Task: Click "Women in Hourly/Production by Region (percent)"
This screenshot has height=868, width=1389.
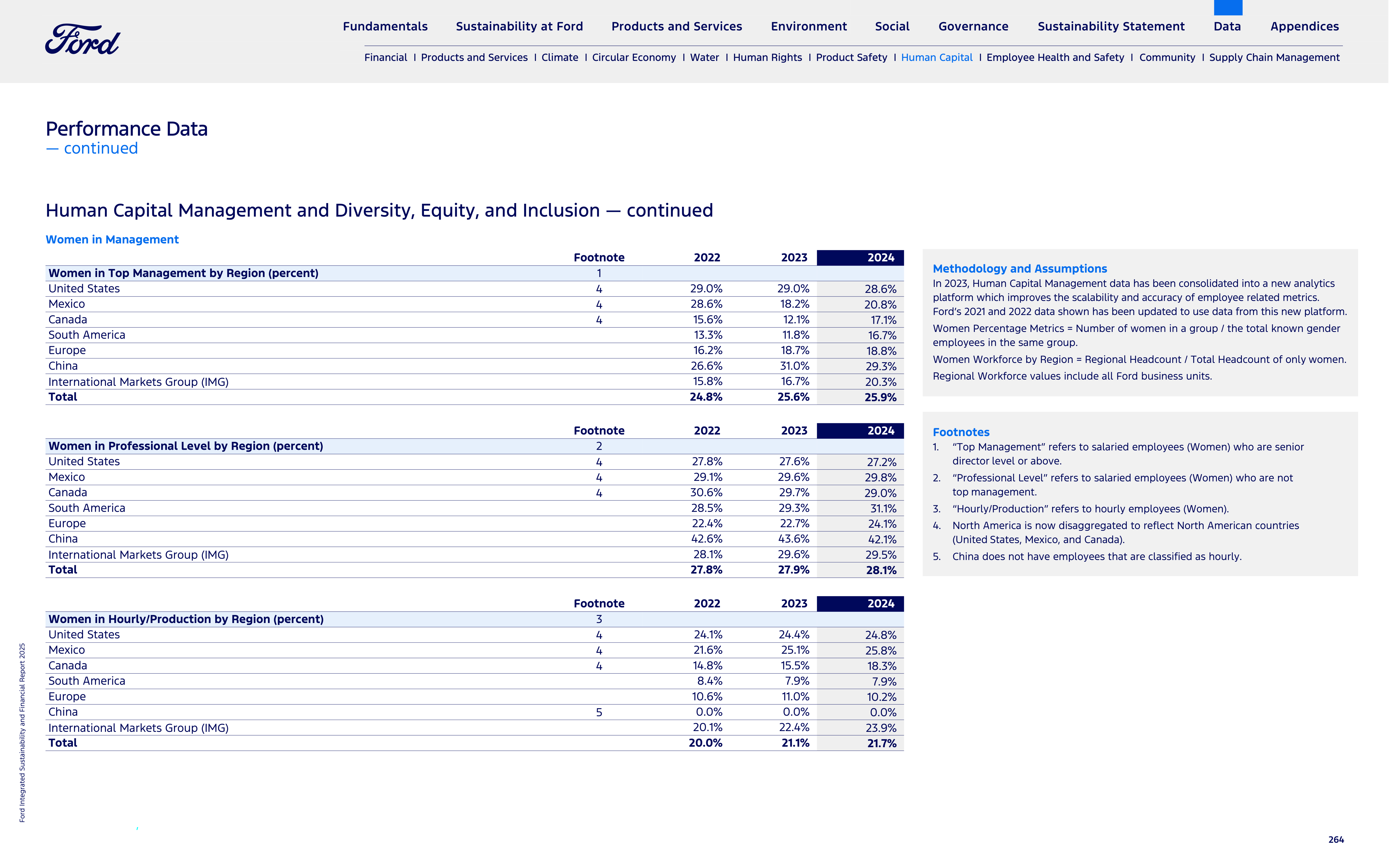Action: click(186, 619)
